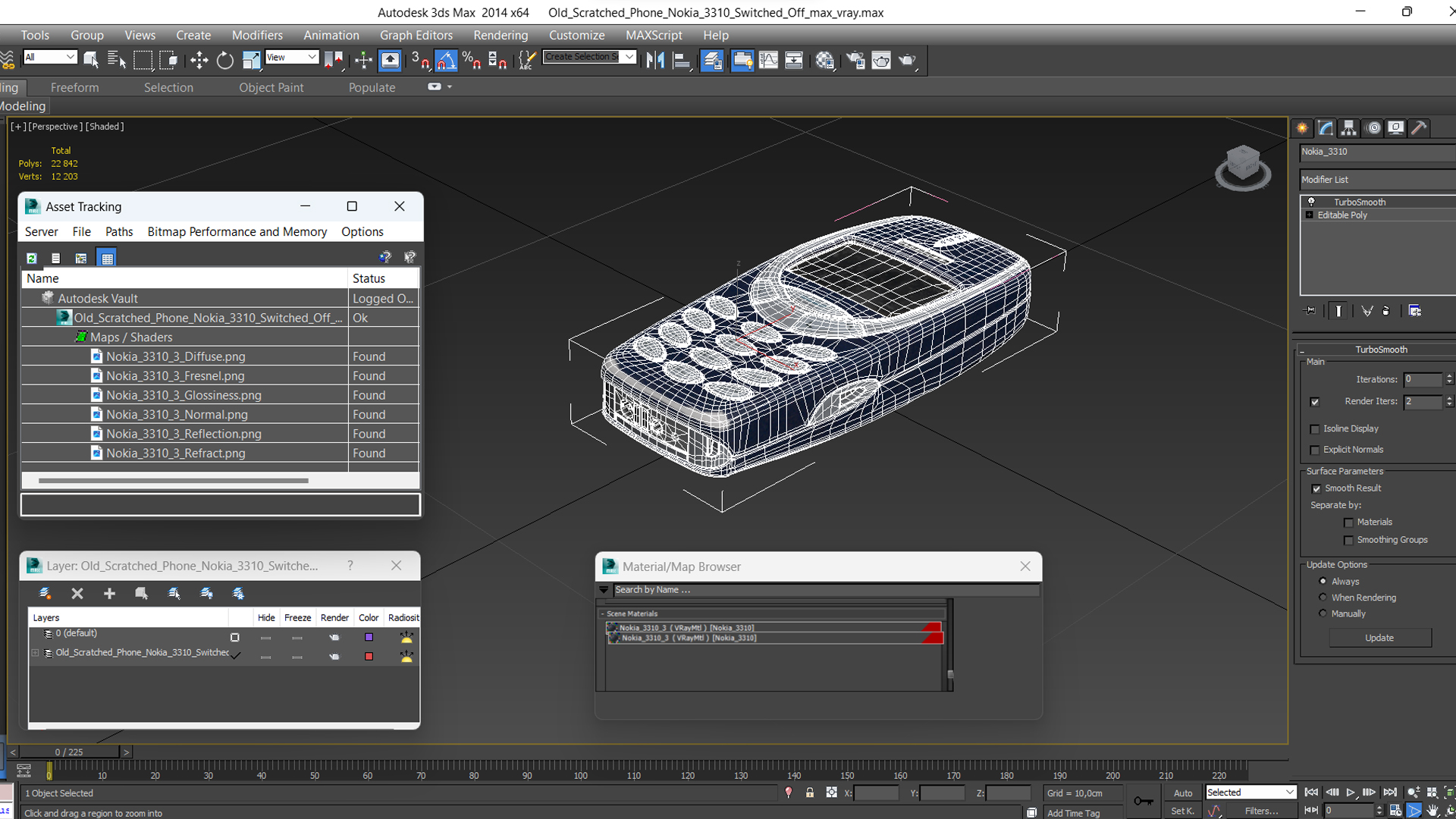Screen dimensions: 1456x819
Task: Play the animation
Action: tap(1351, 792)
